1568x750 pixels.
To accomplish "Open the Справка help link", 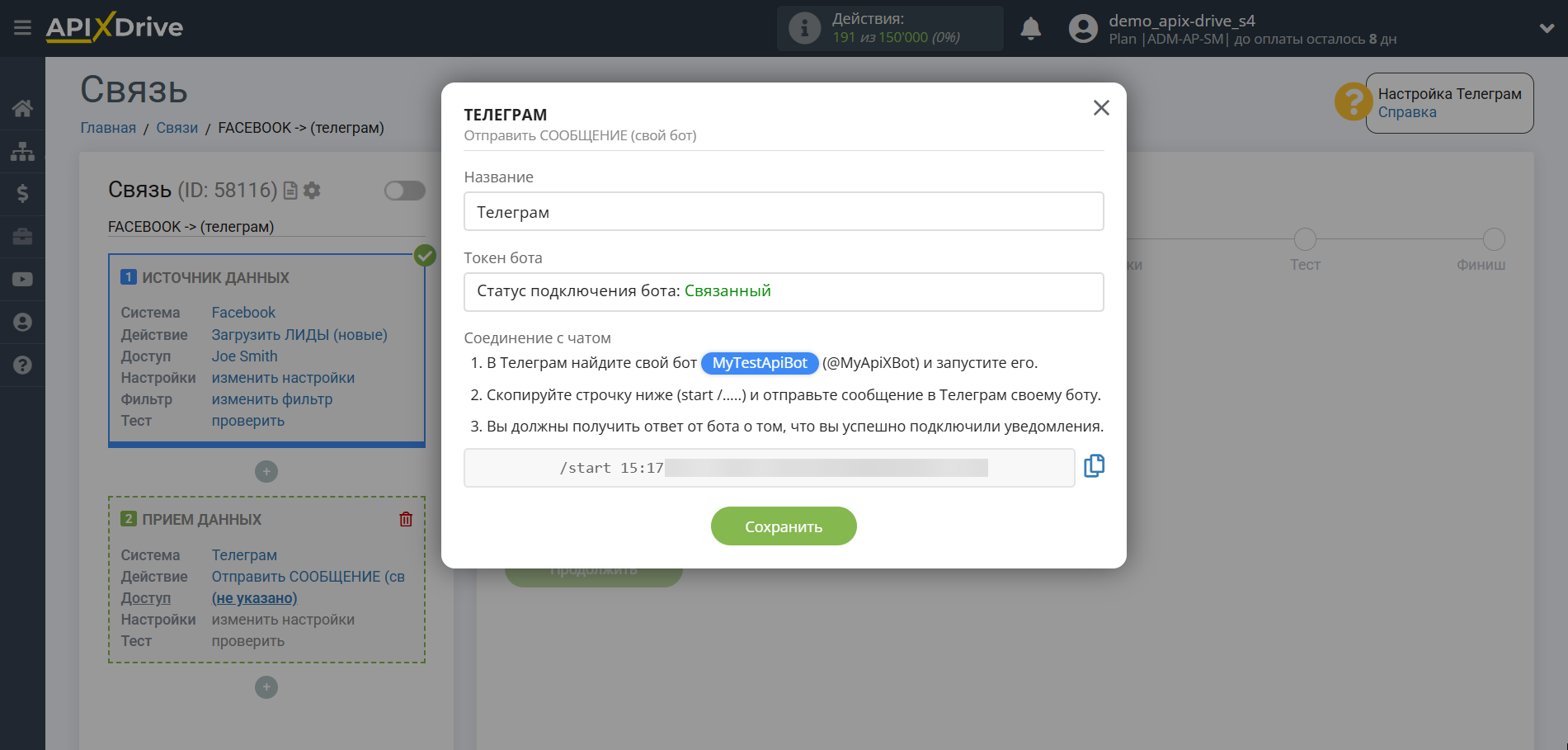I will pyautogui.click(x=1407, y=112).
